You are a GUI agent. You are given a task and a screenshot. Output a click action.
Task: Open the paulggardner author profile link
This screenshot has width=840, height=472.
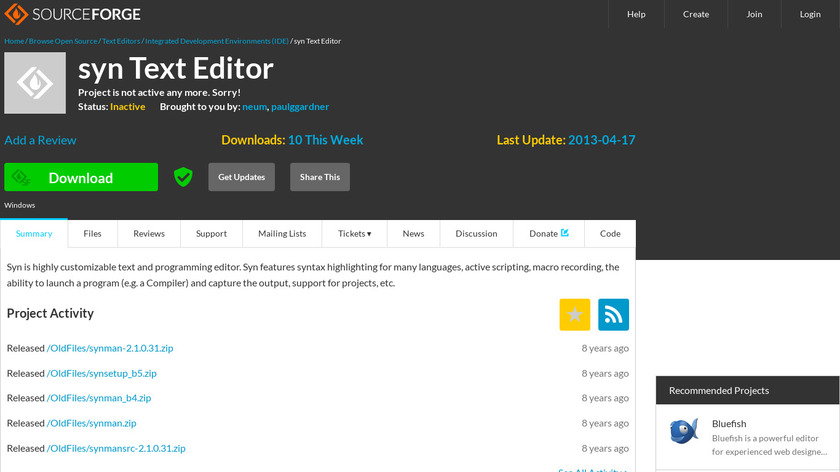pyautogui.click(x=300, y=107)
